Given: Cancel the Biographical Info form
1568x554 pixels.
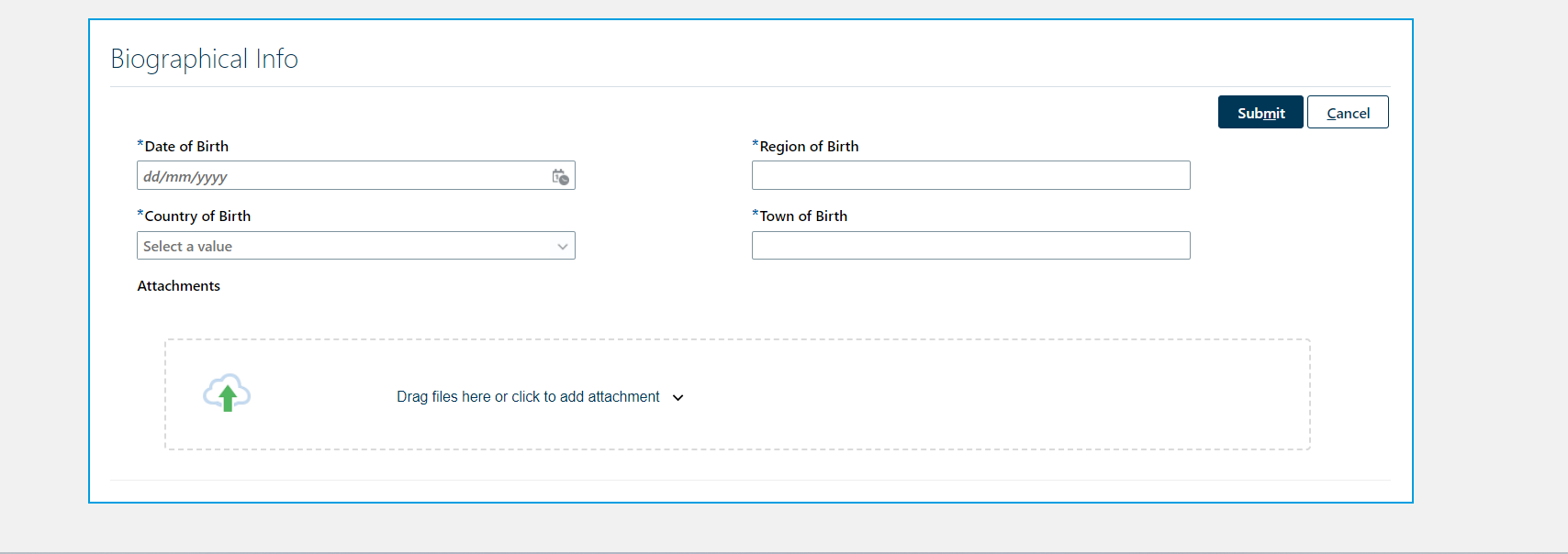Looking at the screenshot, I should coord(1348,112).
